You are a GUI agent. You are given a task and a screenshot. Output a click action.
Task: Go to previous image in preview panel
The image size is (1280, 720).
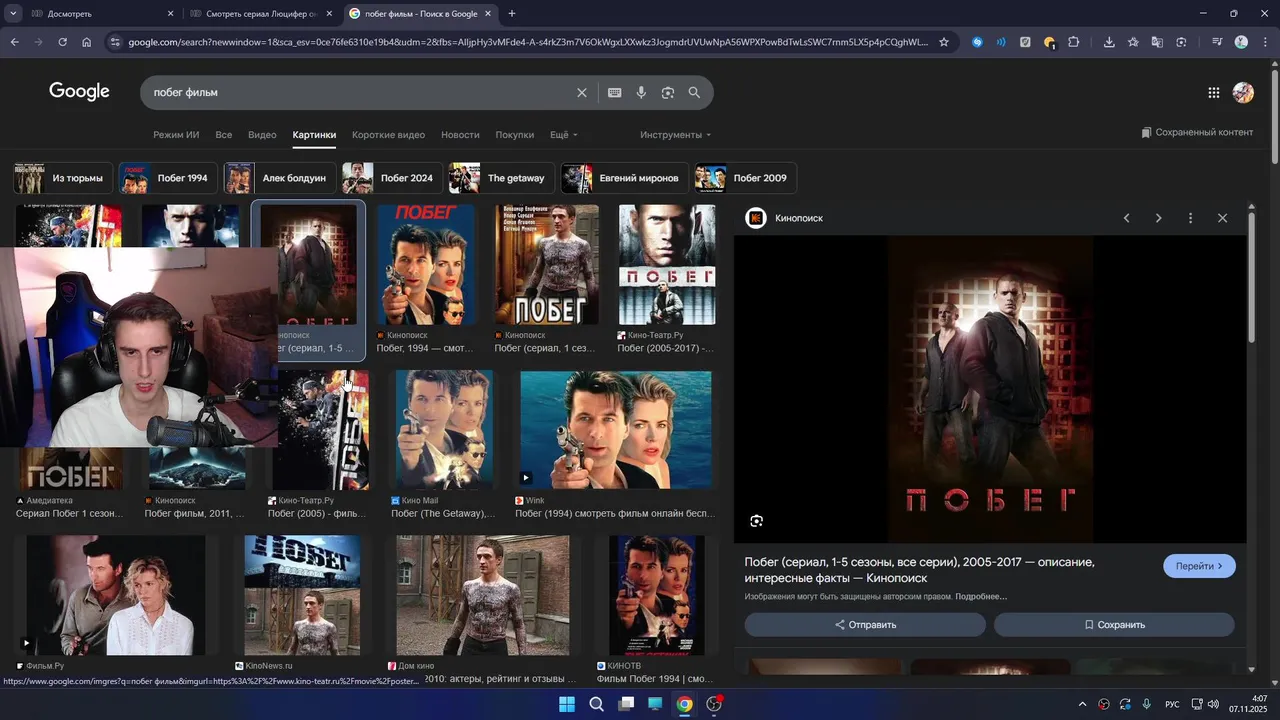[x=1126, y=218]
